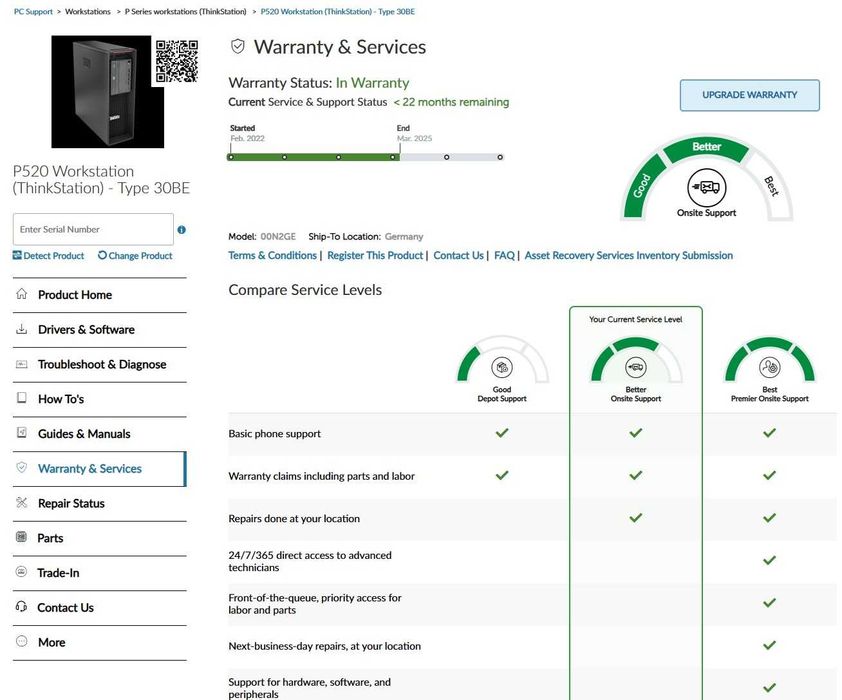842x700 pixels.
Task: Click Change Product link
Action: point(140,256)
